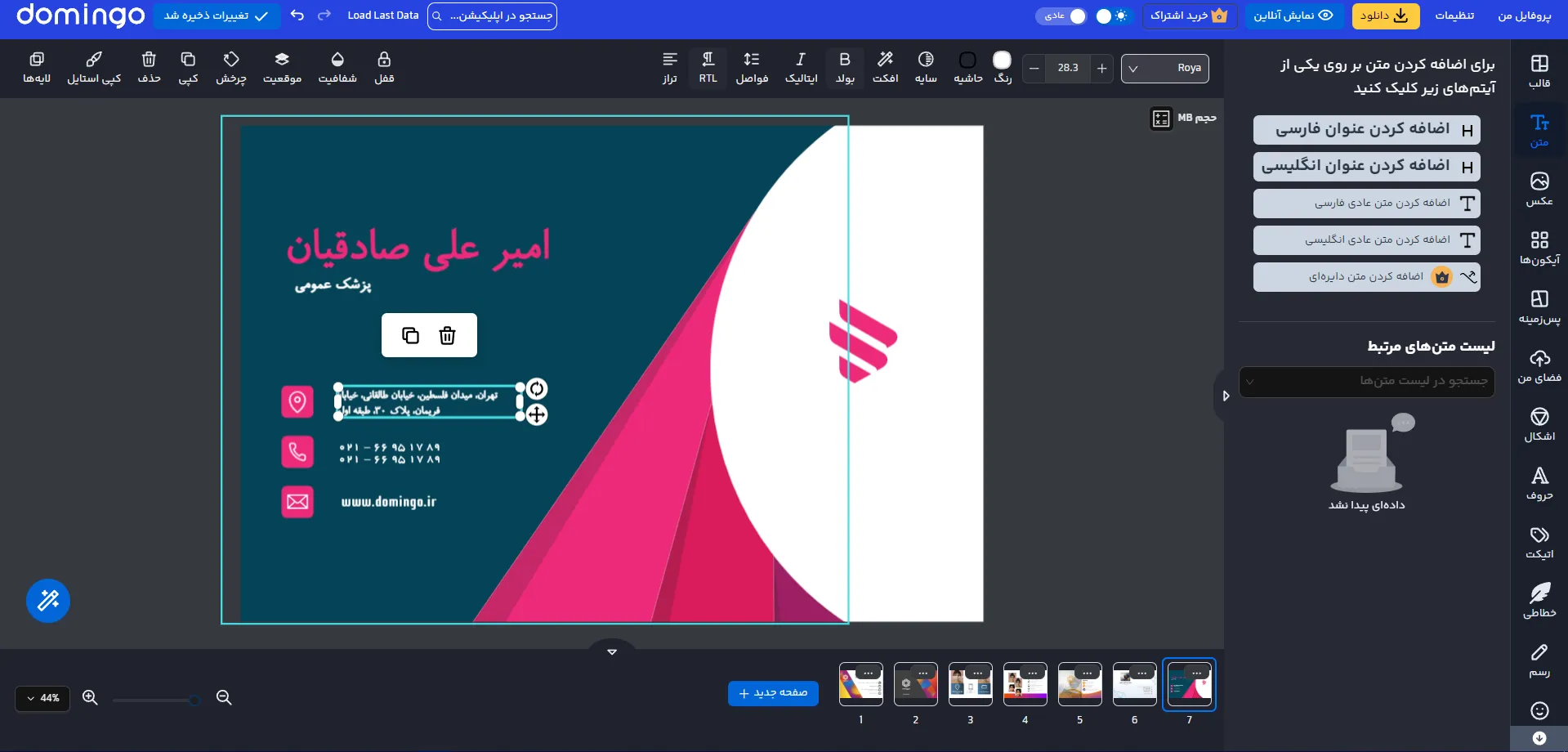Click the magic wand floating button

point(48,601)
